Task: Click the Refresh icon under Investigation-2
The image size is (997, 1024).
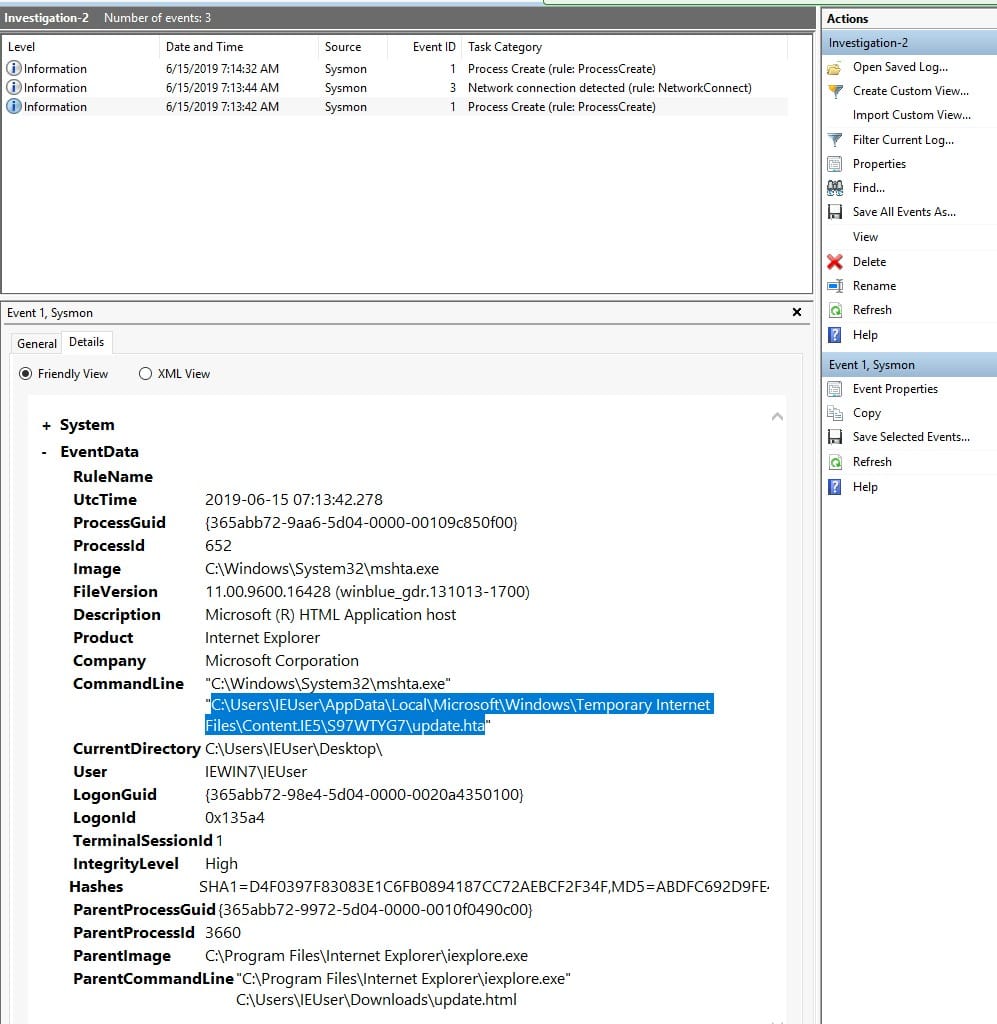Action: click(x=834, y=310)
